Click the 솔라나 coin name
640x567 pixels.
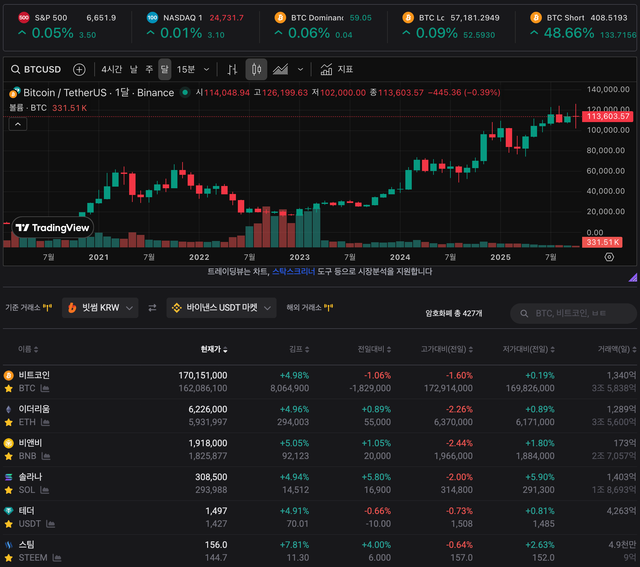tap(30, 477)
